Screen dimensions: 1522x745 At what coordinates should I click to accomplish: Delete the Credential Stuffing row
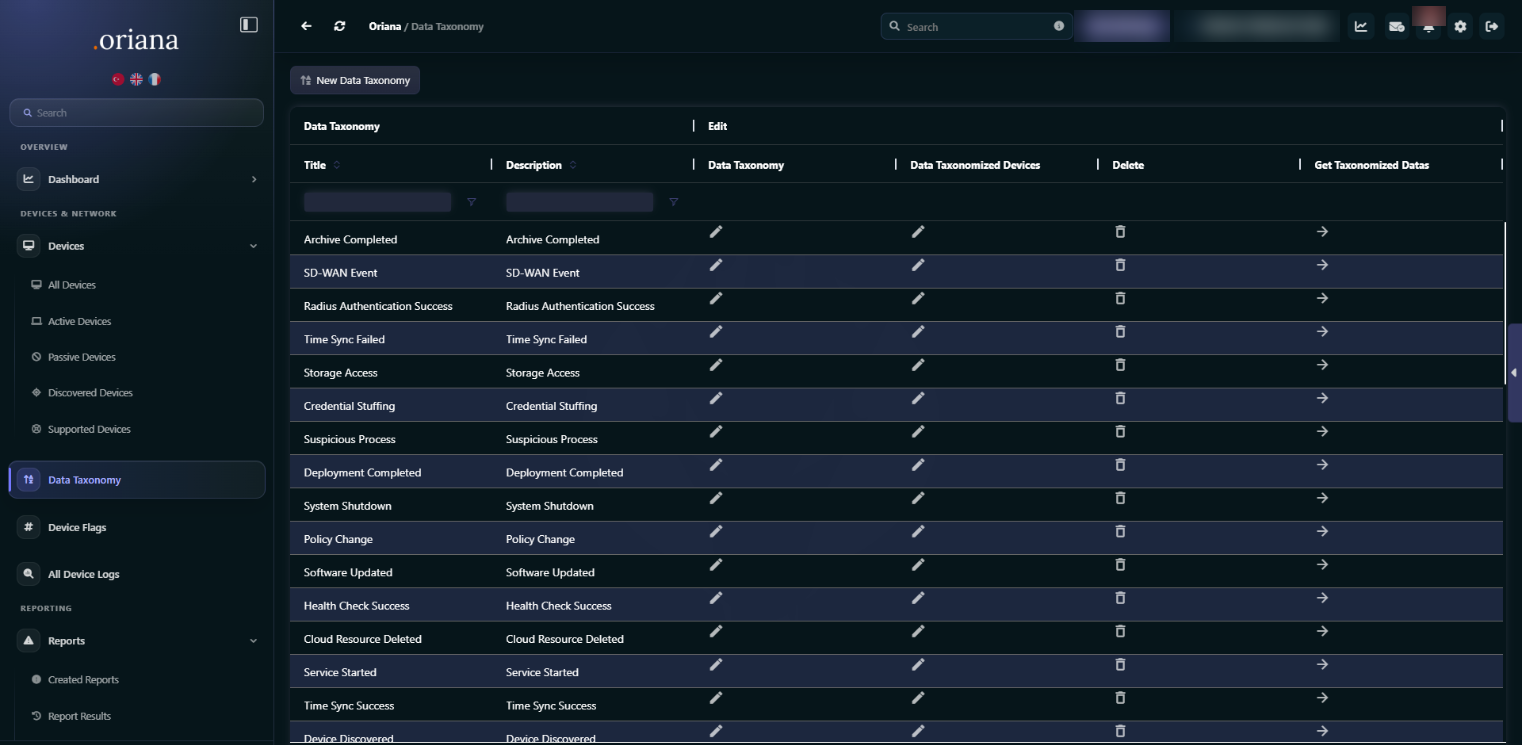1120,398
